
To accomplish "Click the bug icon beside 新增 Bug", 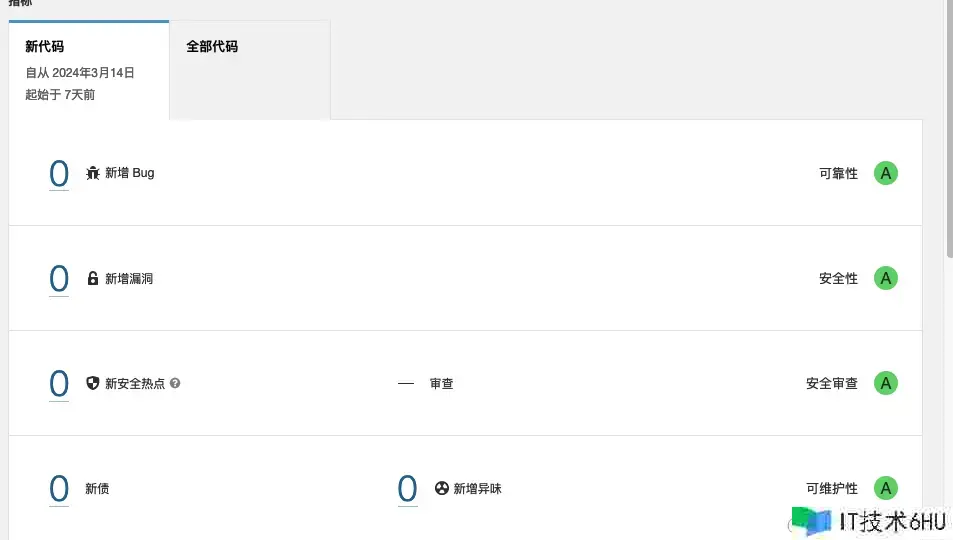I will coord(92,173).
